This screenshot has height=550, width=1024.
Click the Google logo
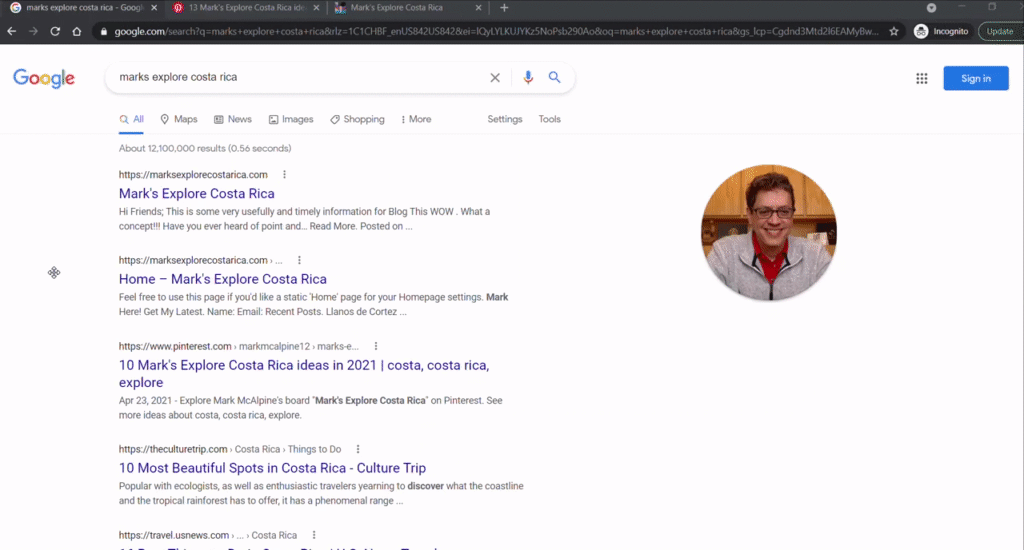click(x=44, y=78)
